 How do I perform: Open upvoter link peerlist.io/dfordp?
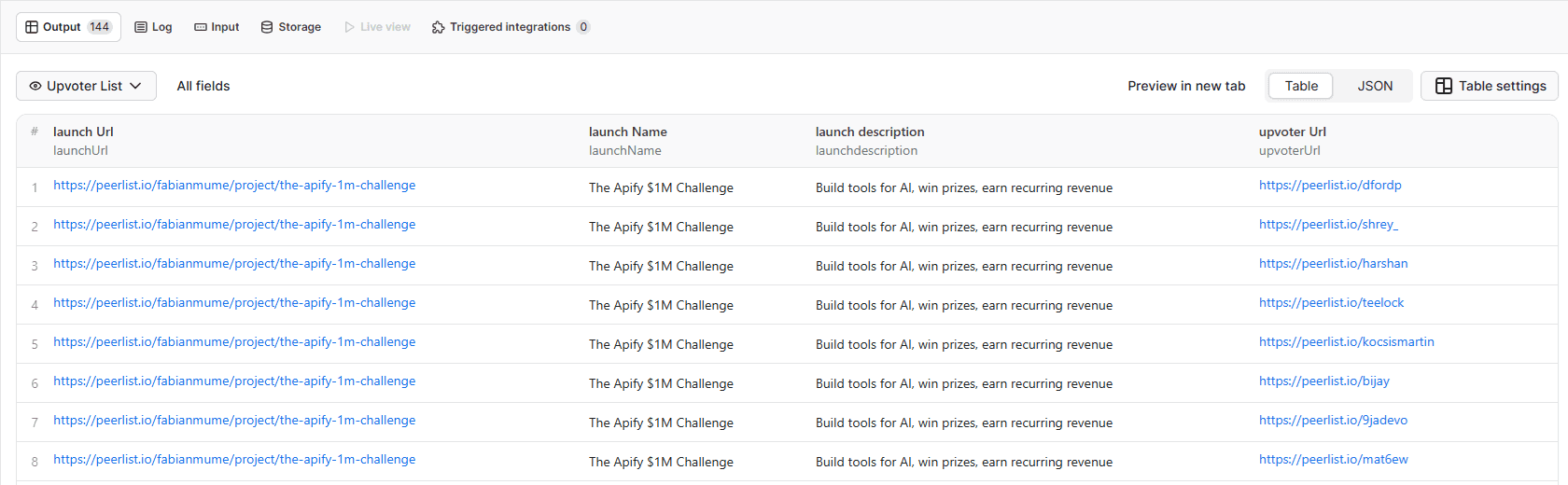[x=1330, y=186]
